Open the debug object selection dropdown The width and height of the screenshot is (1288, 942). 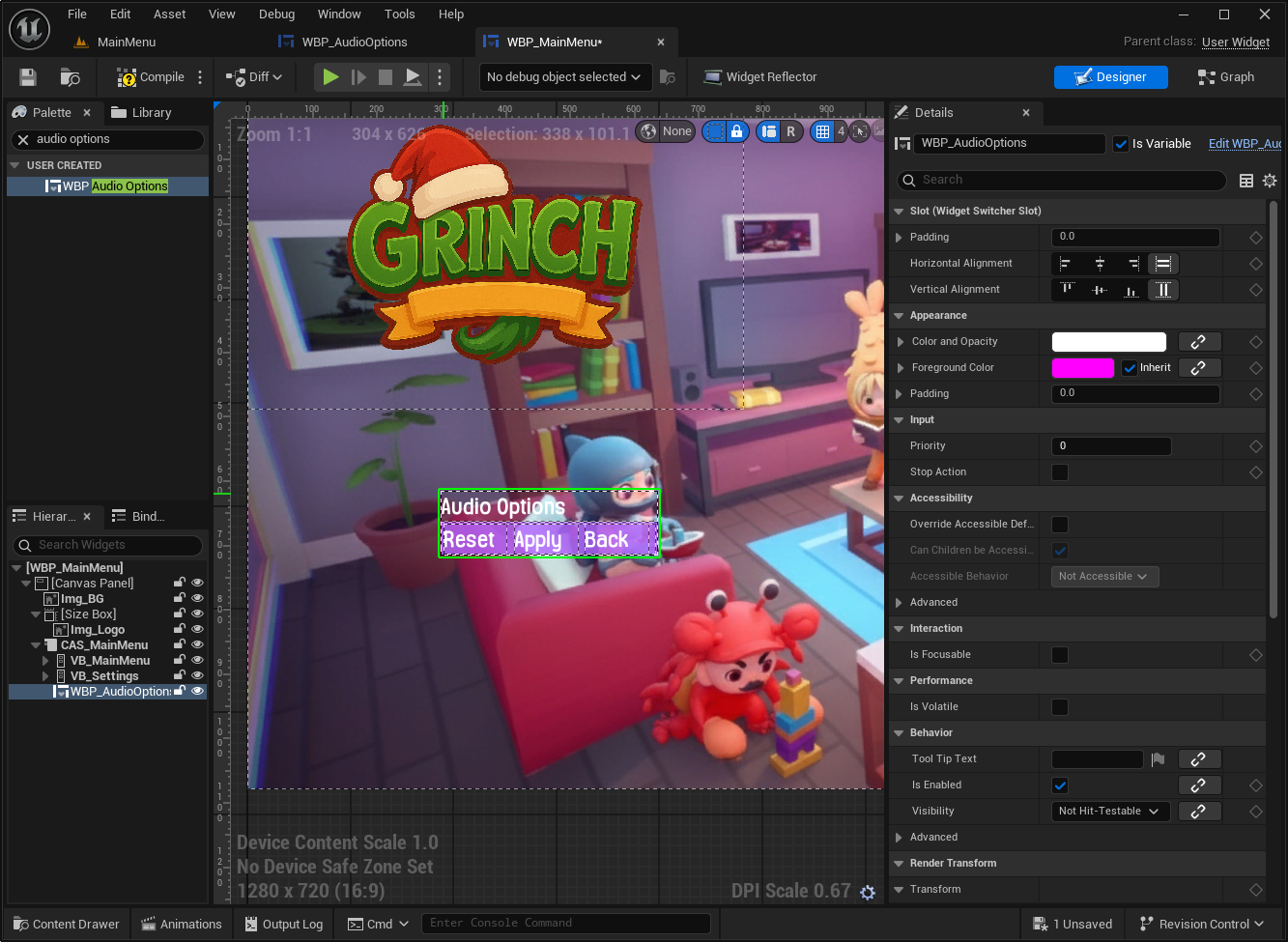click(x=563, y=77)
